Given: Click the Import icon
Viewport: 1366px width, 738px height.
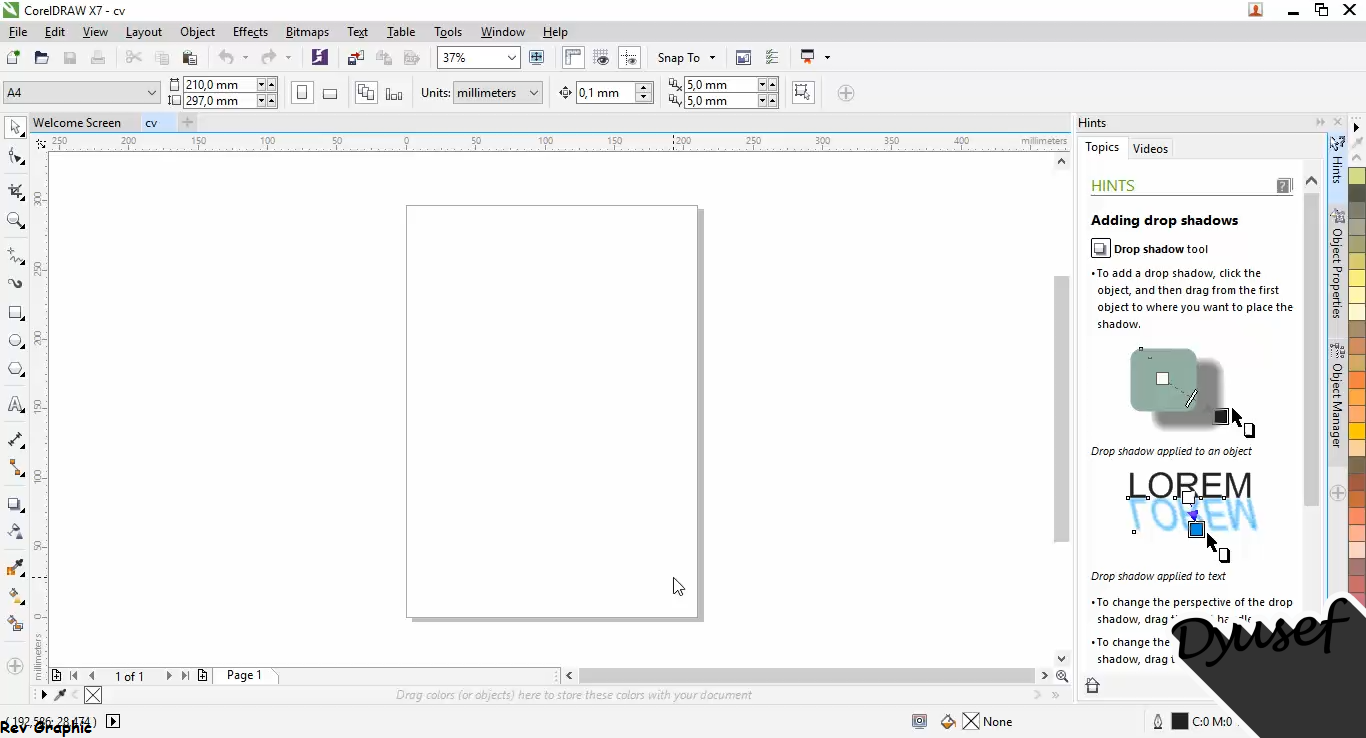Looking at the screenshot, I should [x=356, y=58].
